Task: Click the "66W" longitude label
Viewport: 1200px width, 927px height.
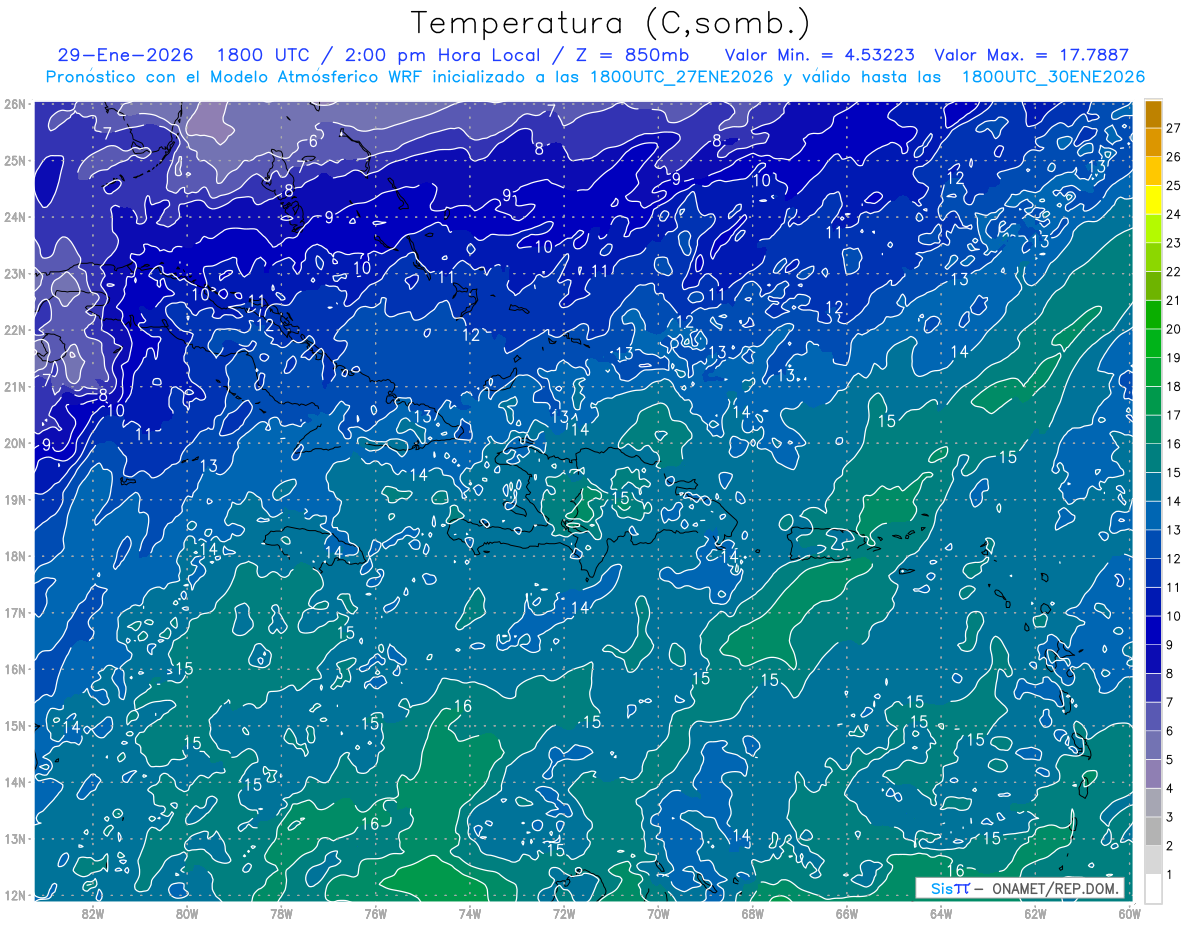Action: tap(846, 913)
